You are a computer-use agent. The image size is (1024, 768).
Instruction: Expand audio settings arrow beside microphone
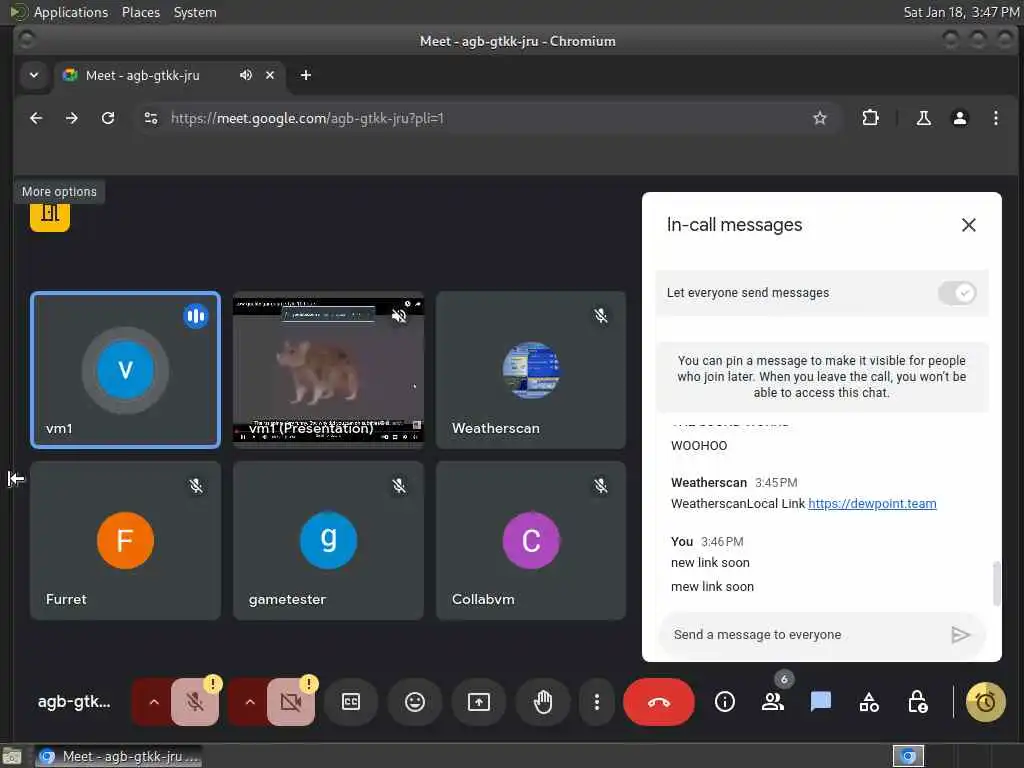click(154, 702)
